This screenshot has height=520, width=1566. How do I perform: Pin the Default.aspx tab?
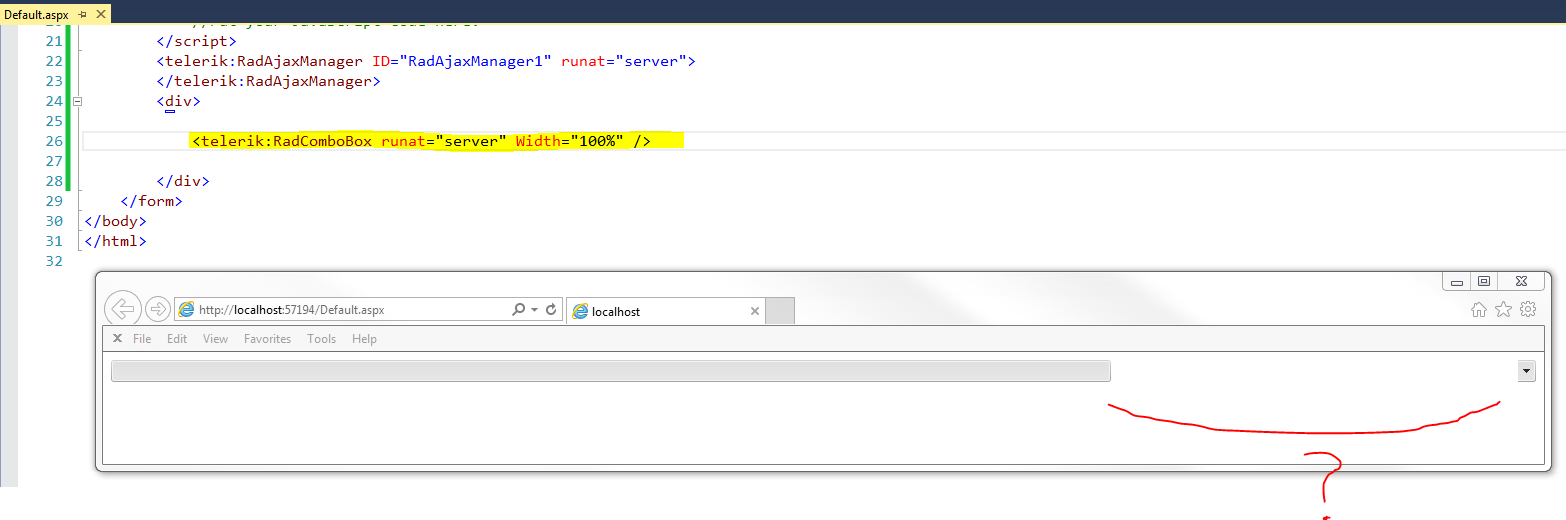(x=83, y=16)
